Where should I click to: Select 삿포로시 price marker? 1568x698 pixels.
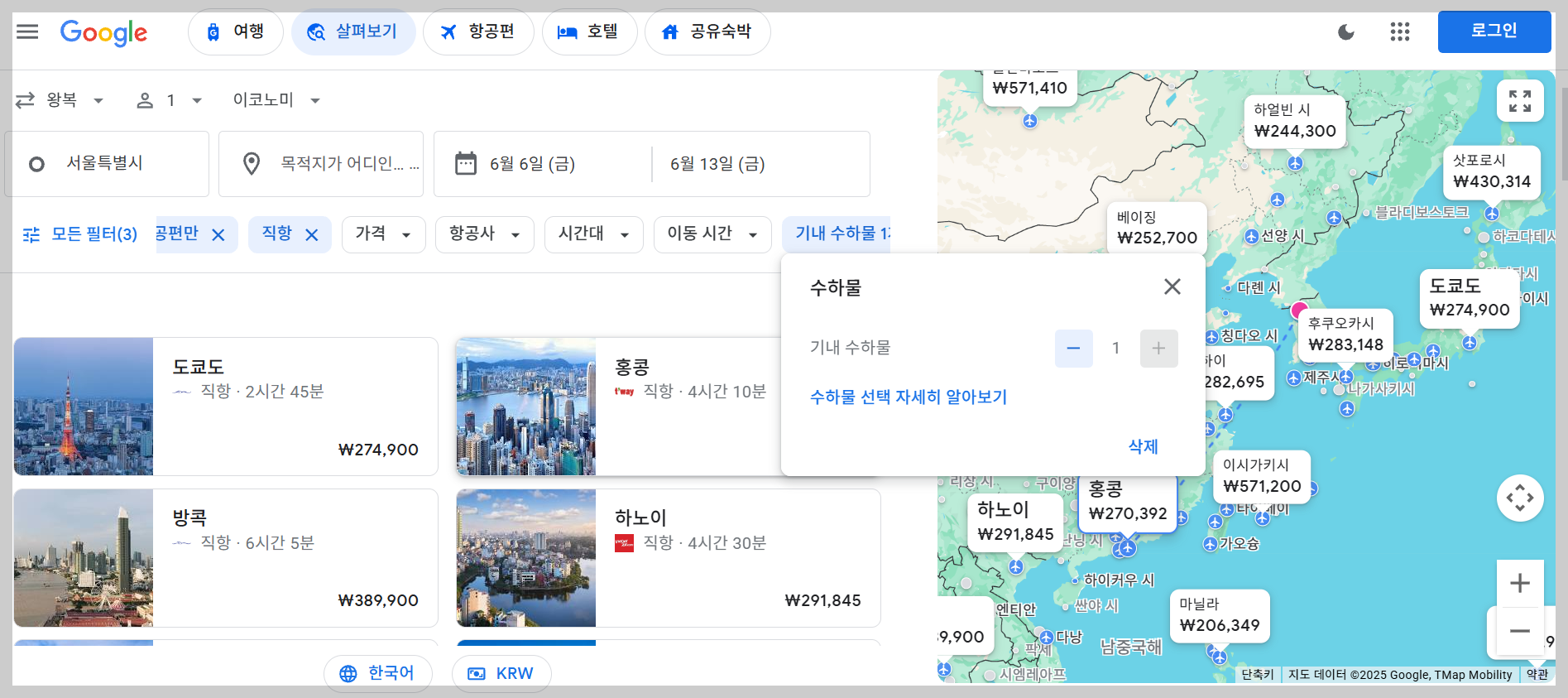[x=1492, y=172]
